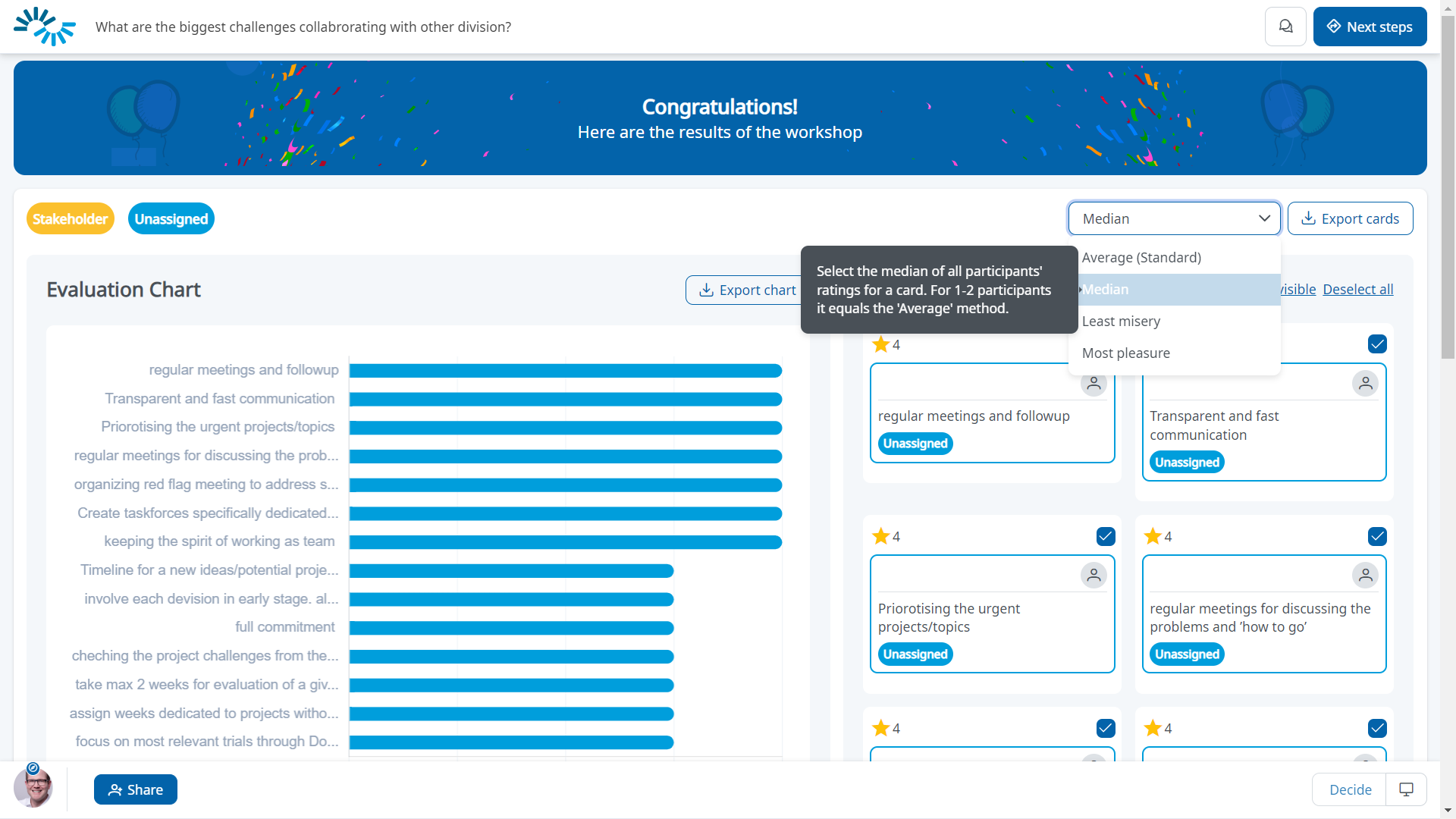This screenshot has width=1456, height=819.
Task: Uncheck 'regular meetings for discussing the problems' card checkbox
Action: [x=1377, y=537]
